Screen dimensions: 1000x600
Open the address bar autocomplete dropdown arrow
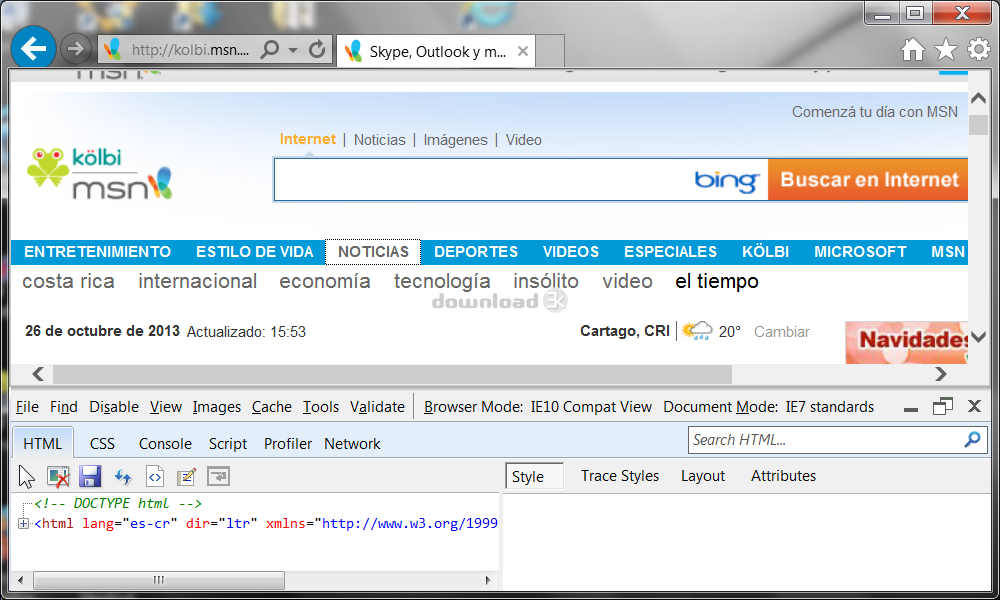[293, 50]
